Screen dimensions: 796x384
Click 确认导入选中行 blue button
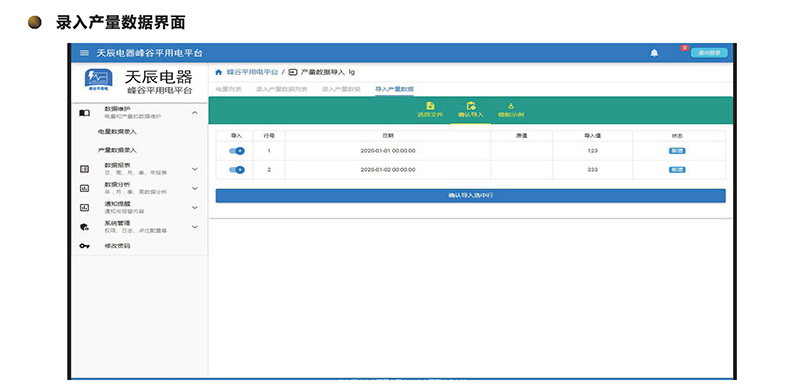(x=471, y=196)
